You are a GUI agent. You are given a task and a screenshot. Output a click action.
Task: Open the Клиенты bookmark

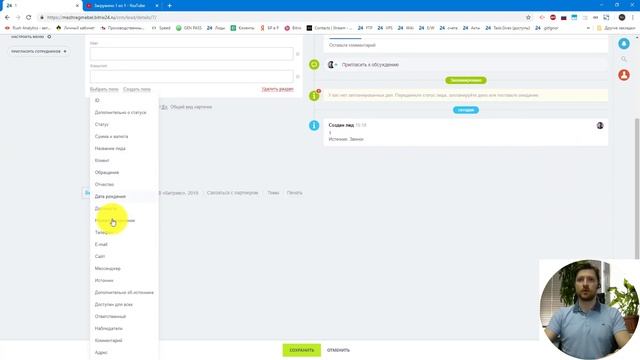(x=242, y=28)
